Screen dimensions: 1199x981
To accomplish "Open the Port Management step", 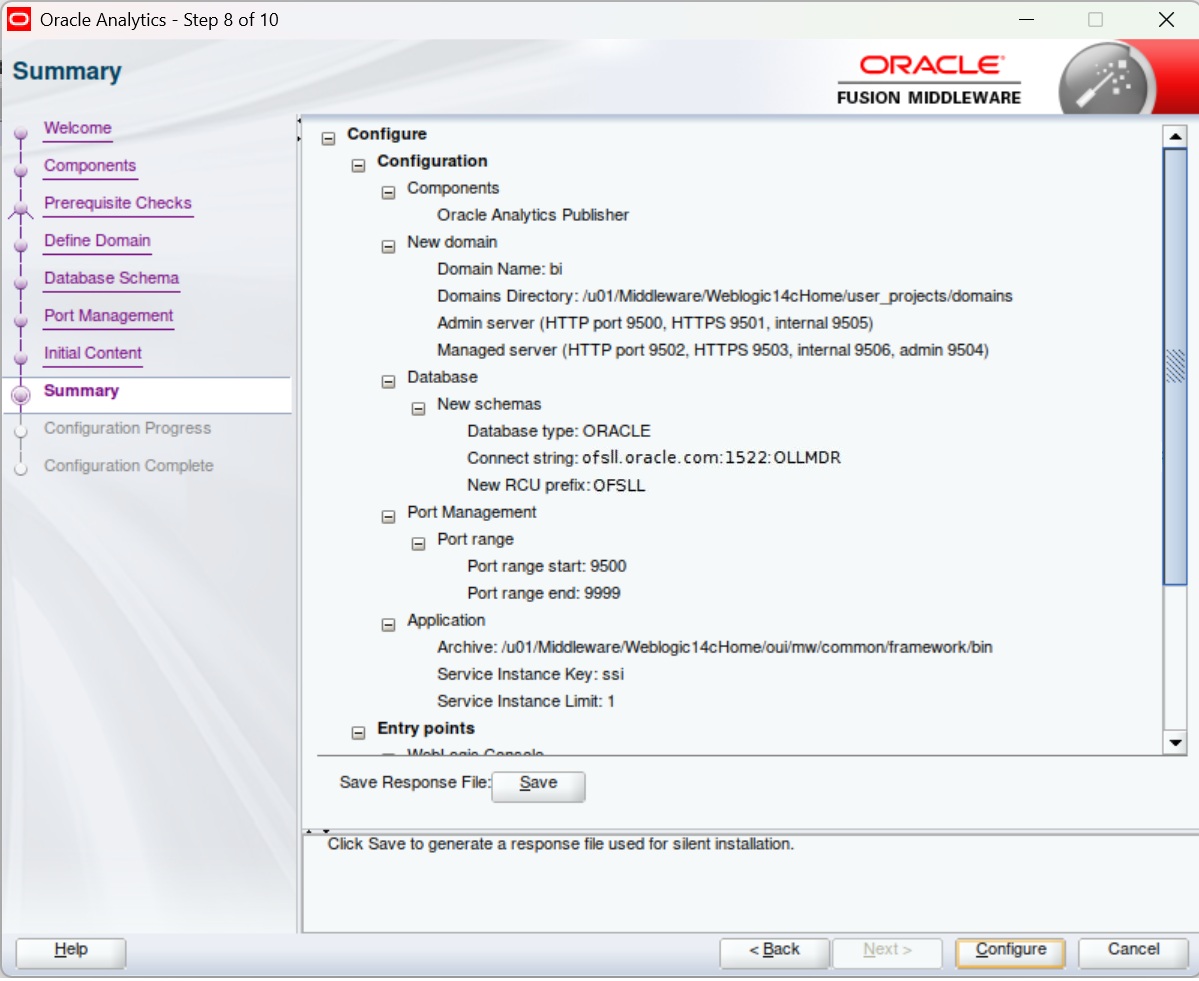I will click(109, 315).
